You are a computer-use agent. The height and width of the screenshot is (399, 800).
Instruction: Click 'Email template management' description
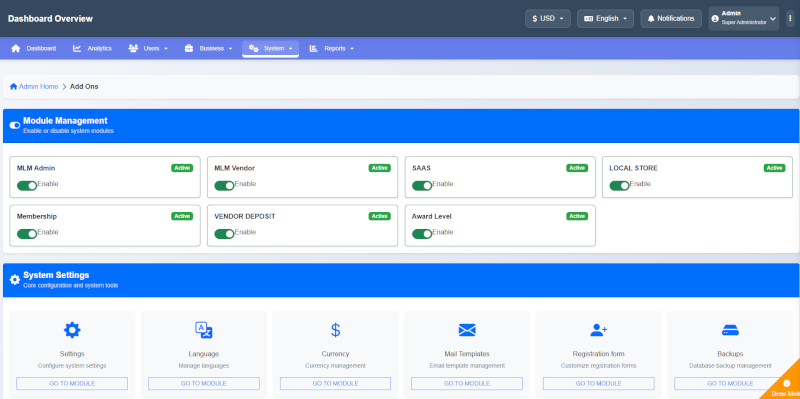click(x=467, y=366)
